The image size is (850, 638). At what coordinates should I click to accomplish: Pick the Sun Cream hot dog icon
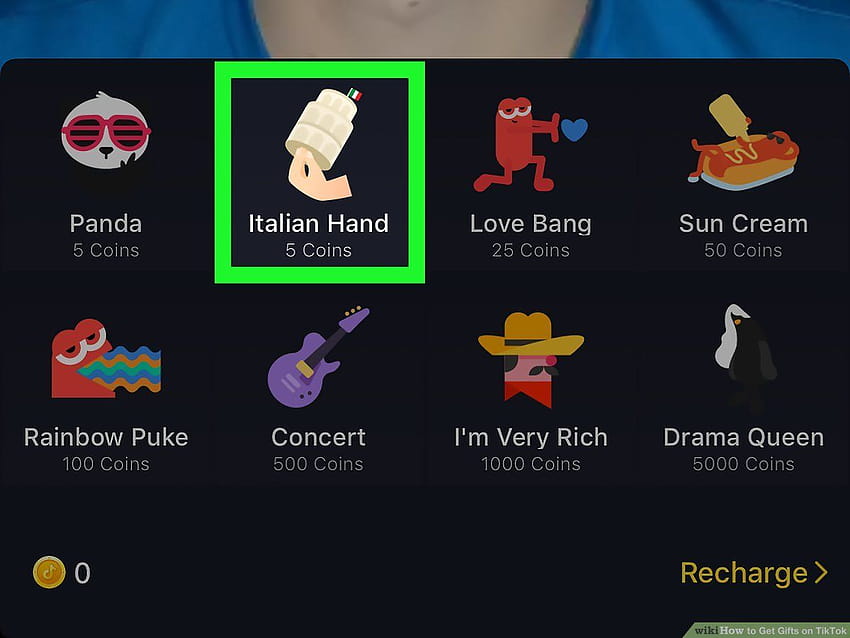(743, 141)
